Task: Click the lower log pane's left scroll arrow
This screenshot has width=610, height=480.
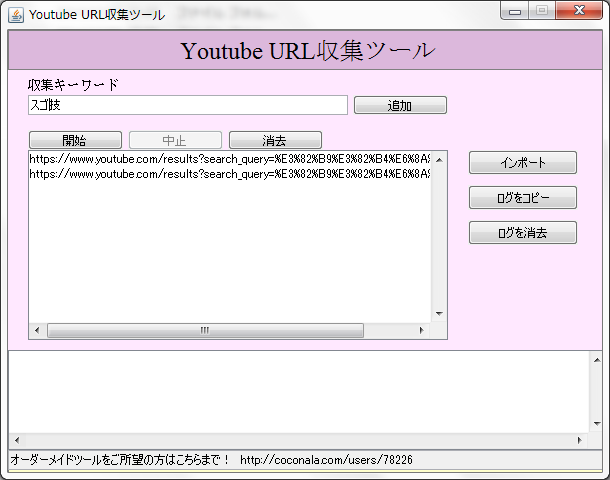Action: coord(17,440)
